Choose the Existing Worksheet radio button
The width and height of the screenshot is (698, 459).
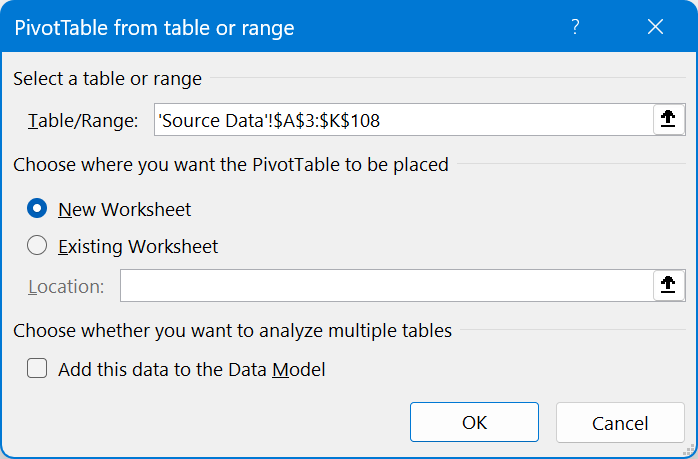[38, 245]
